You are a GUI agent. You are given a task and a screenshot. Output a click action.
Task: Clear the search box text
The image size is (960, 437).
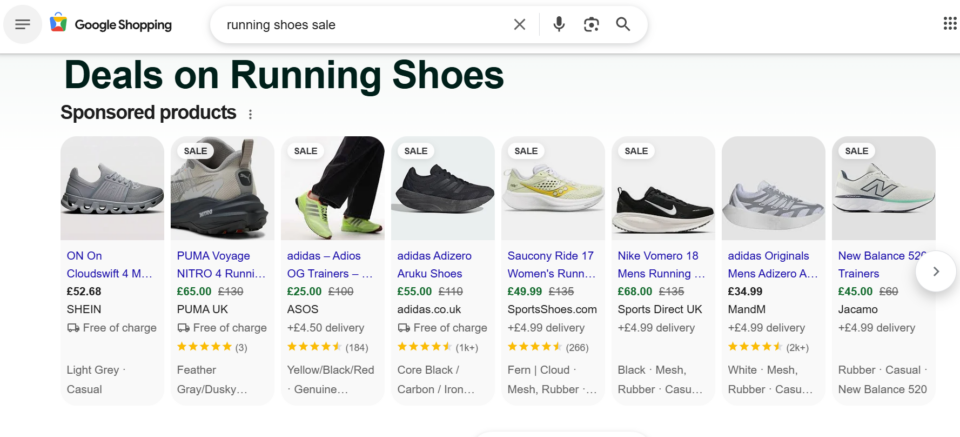tap(519, 24)
